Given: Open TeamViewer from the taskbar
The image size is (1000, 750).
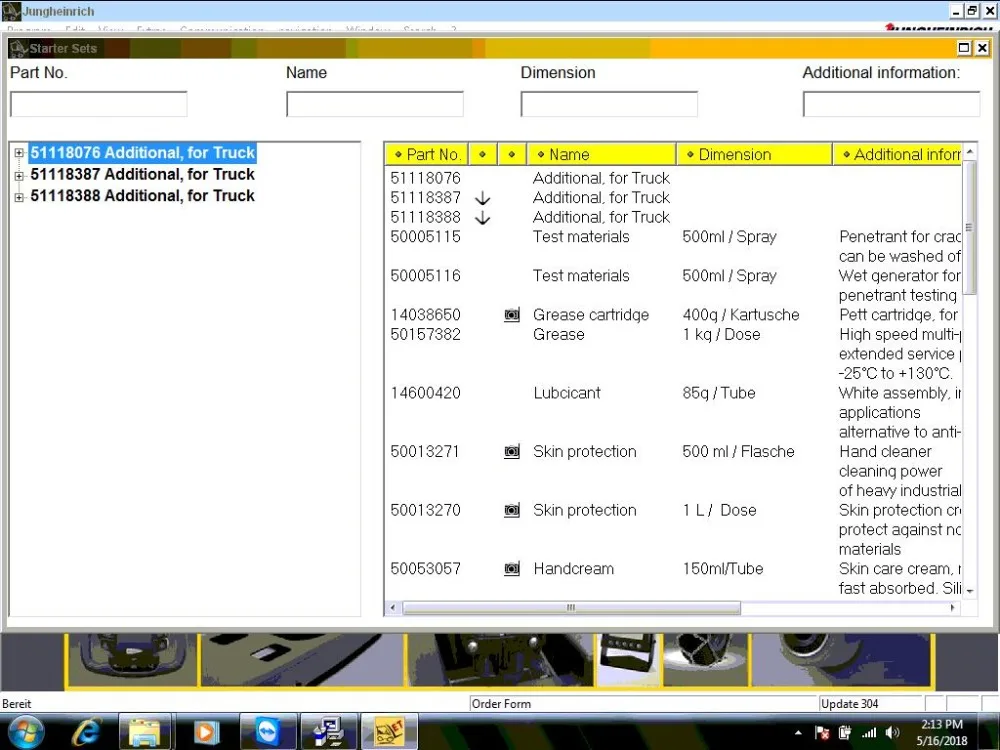Looking at the screenshot, I should coord(268,732).
